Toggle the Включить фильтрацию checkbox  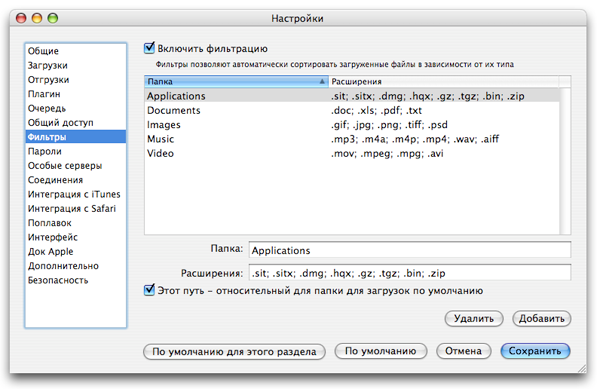149,48
